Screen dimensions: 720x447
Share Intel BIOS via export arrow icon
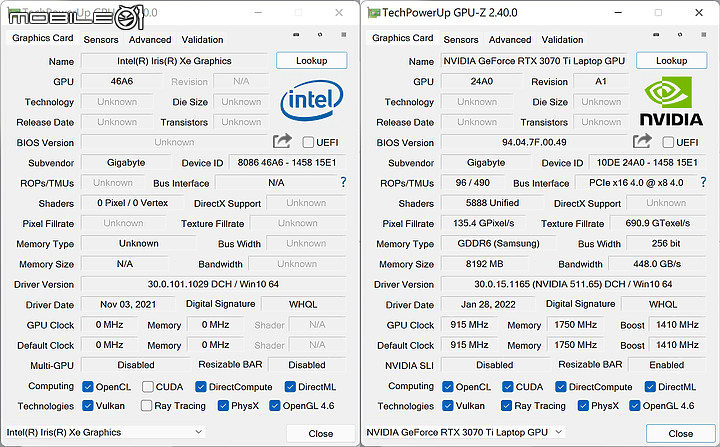282,141
